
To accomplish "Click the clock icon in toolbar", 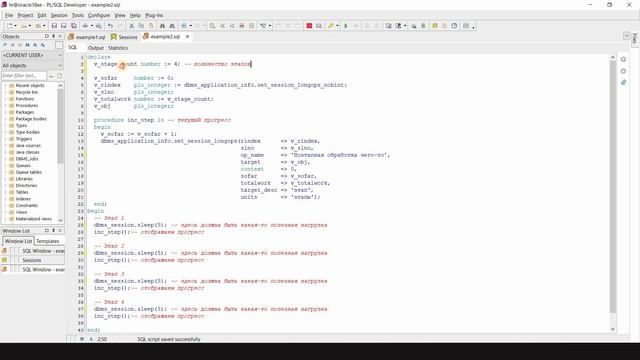I will [454, 26].
